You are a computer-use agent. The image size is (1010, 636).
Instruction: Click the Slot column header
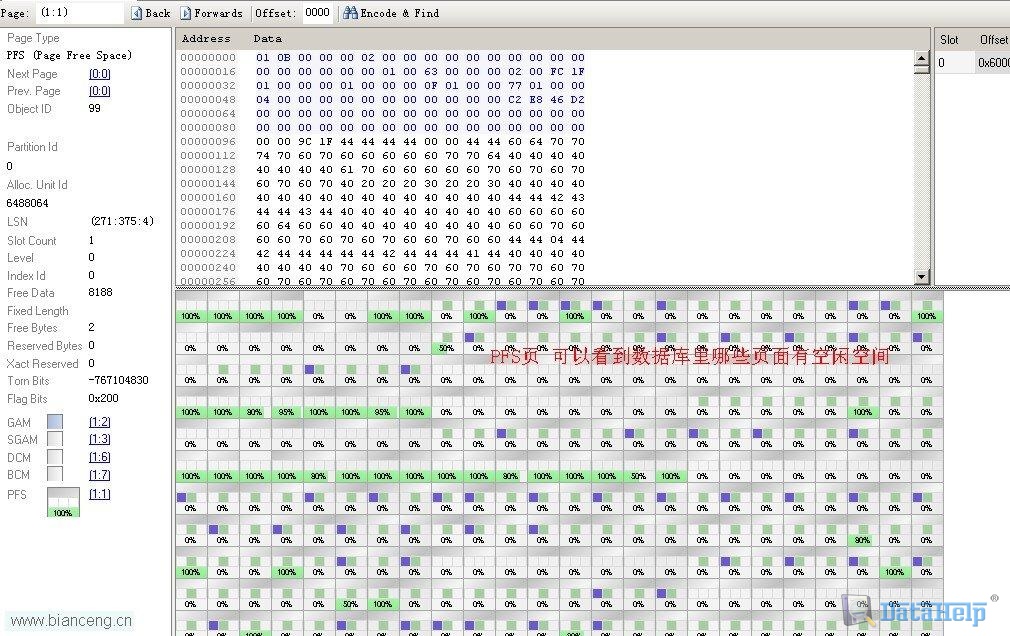pos(950,40)
